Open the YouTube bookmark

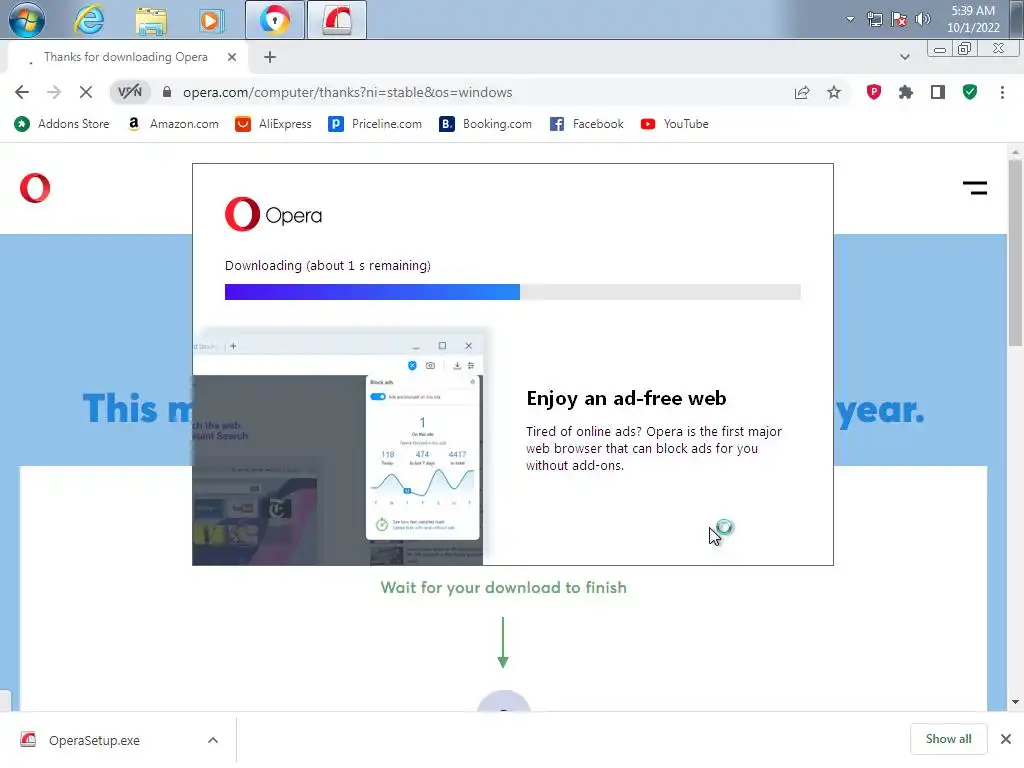coord(675,124)
